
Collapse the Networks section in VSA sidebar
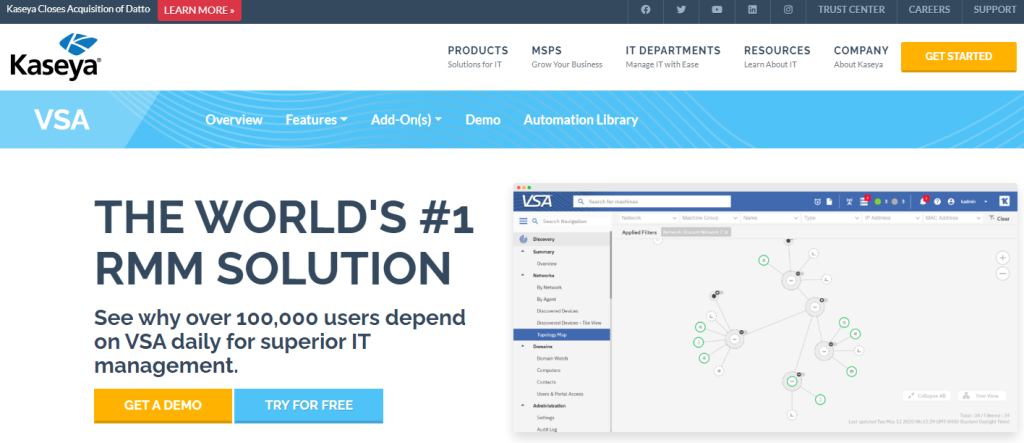pyautogui.click(x=522, y=275)
